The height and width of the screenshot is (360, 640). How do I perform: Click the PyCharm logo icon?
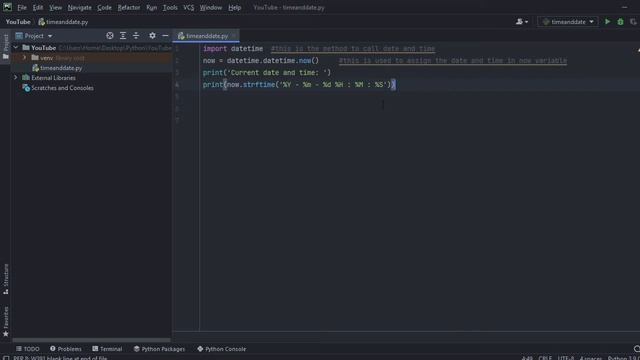point(7,7)
